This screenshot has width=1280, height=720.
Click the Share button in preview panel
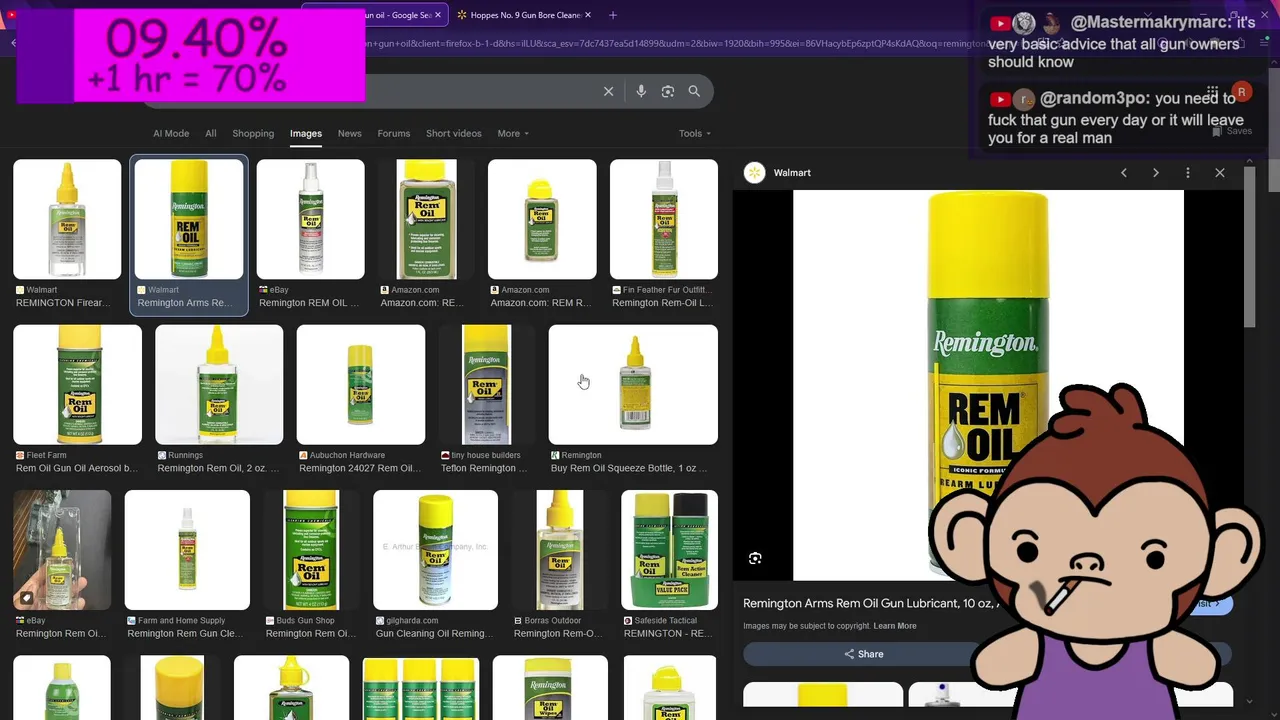[x=864, y=654]
